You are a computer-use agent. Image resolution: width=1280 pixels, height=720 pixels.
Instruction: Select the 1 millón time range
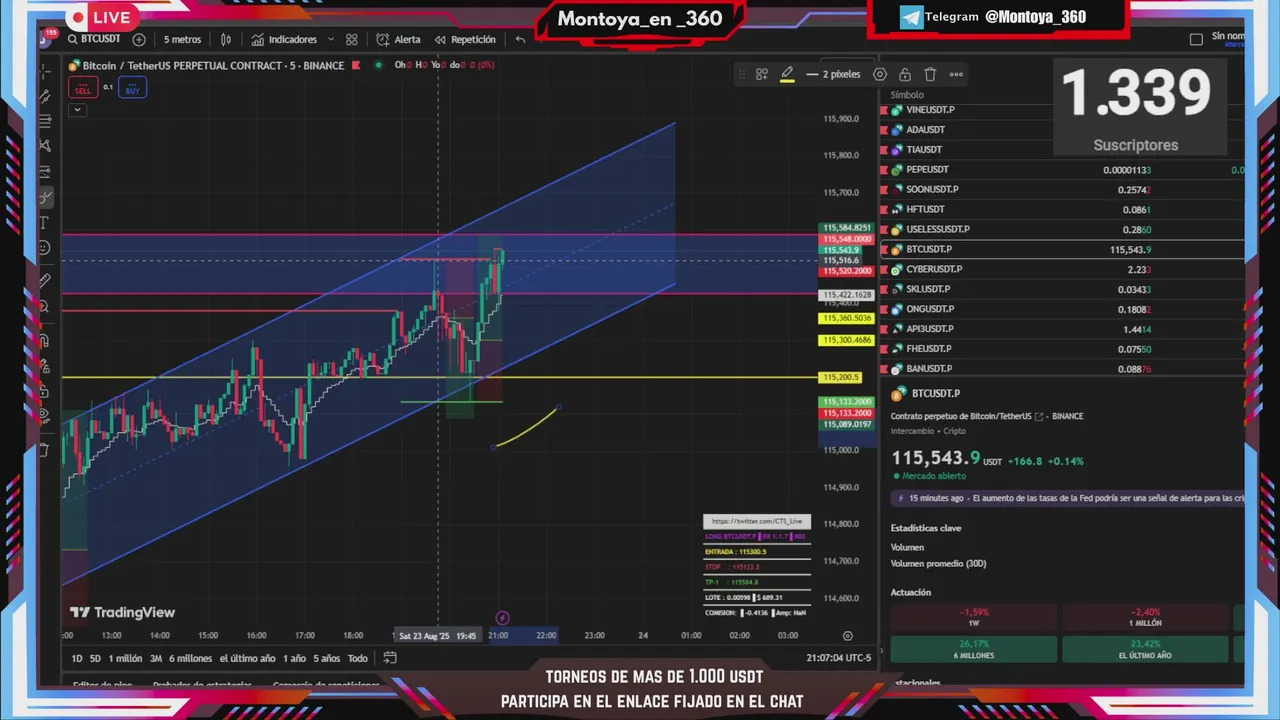pyautogui.click(x=126, y=658)
